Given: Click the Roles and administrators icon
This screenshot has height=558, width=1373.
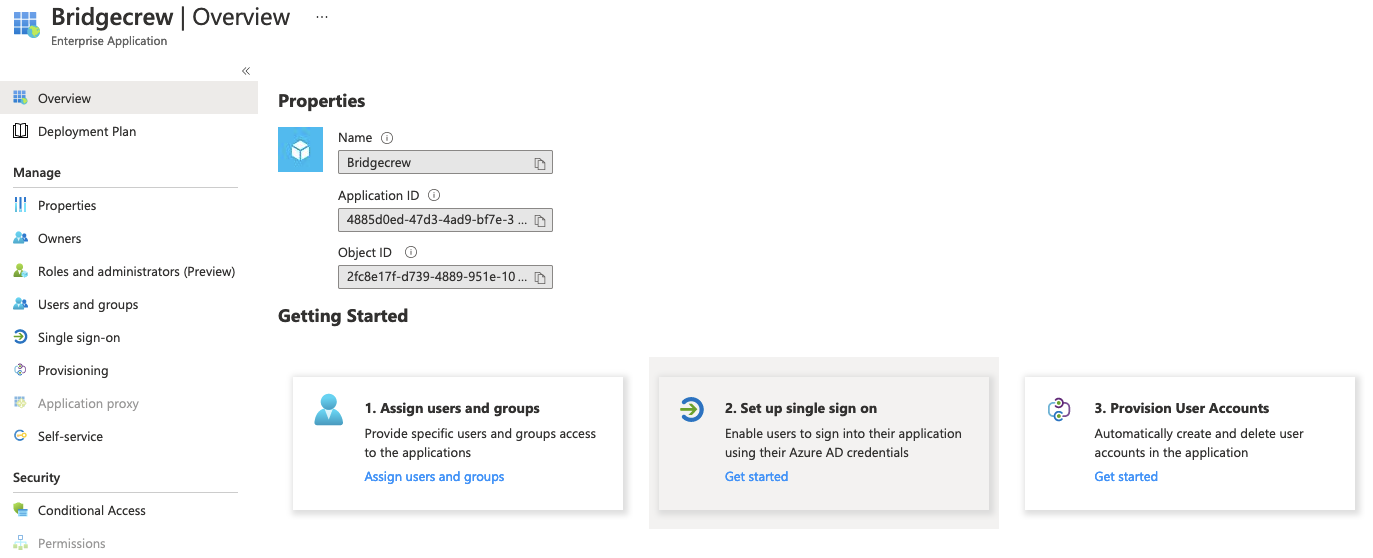Looking at the screenshot, I should (x=20, y=271).
